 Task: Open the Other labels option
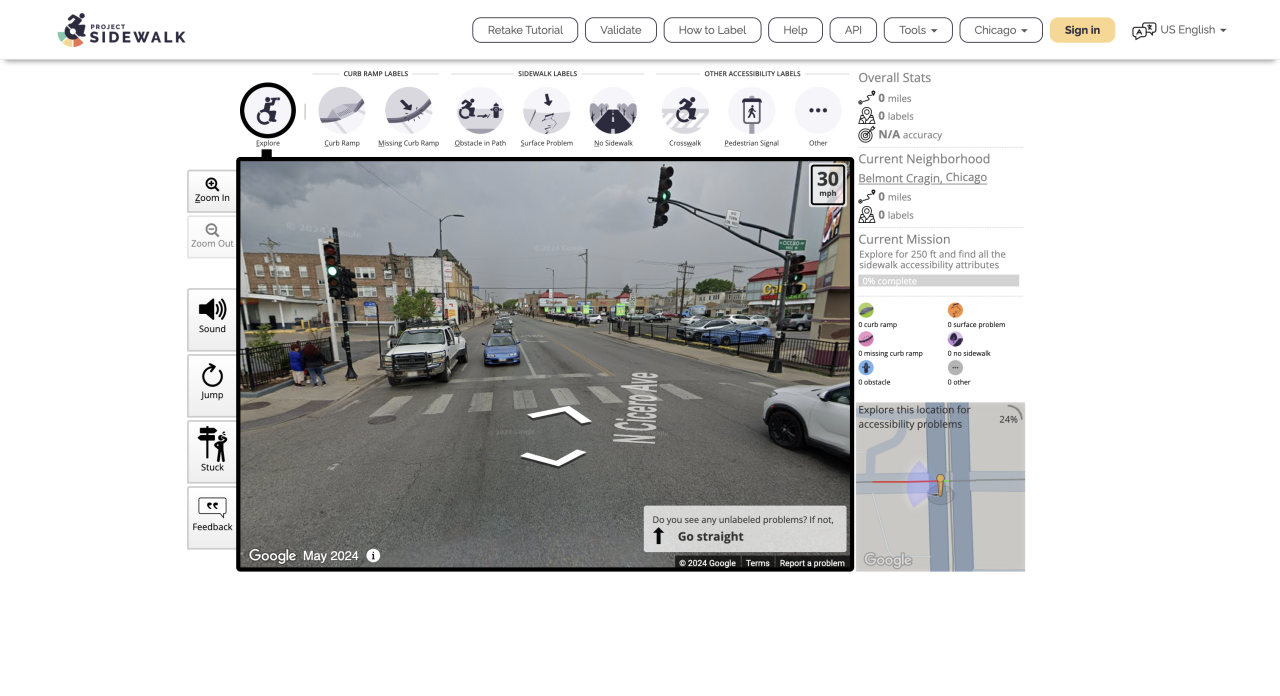(818, 111)
